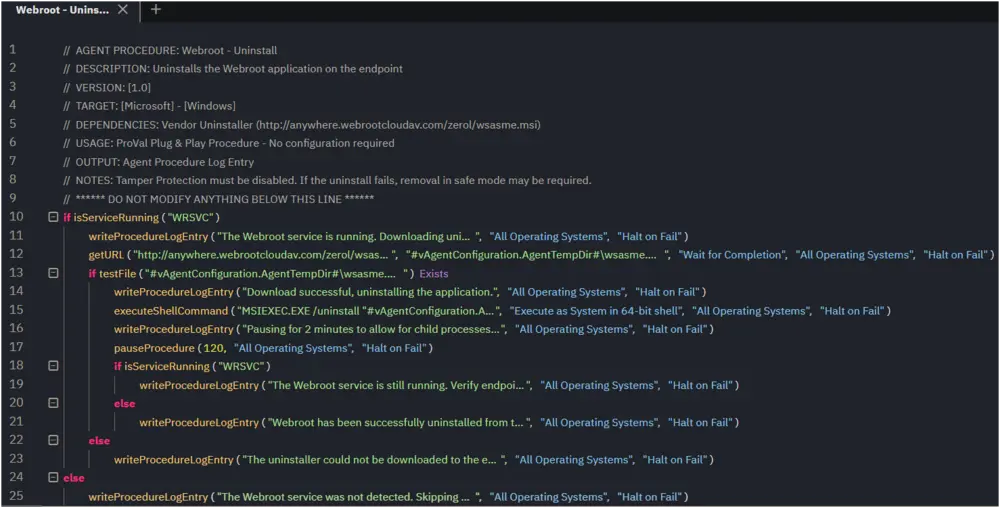
Task: Click the NOTES Tamper Protection comment
Action: point(327,180)
